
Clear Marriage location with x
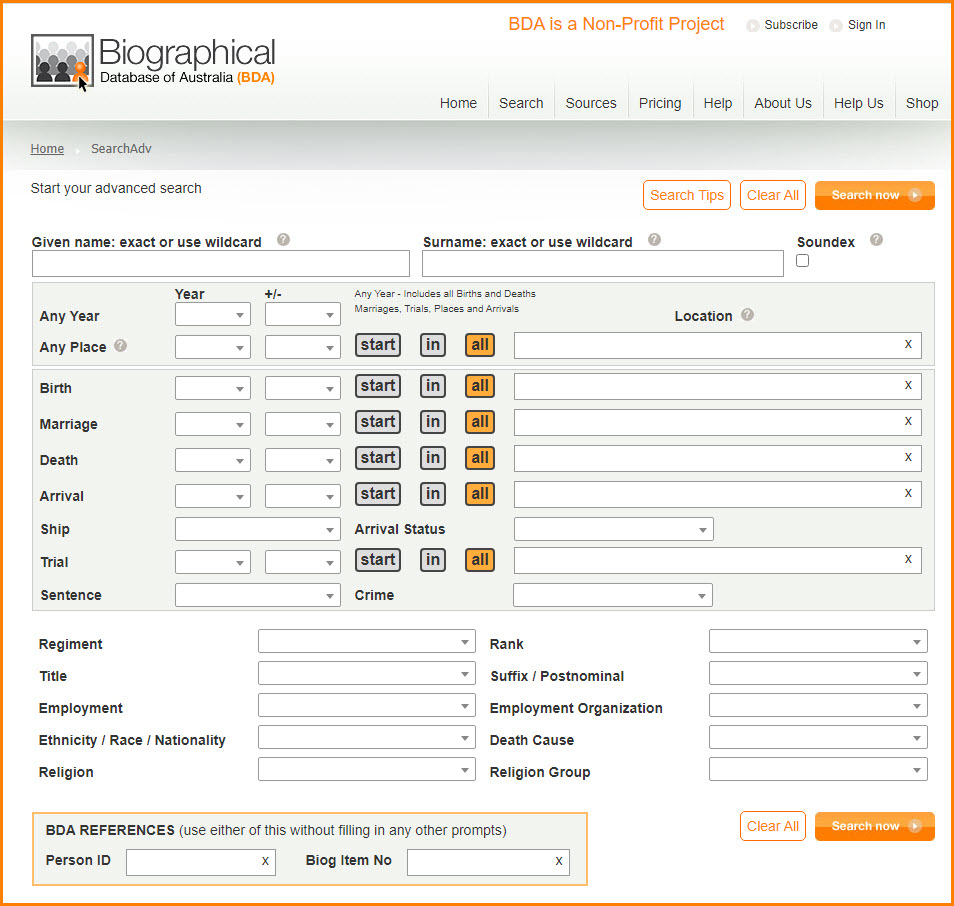pos(908,421)
